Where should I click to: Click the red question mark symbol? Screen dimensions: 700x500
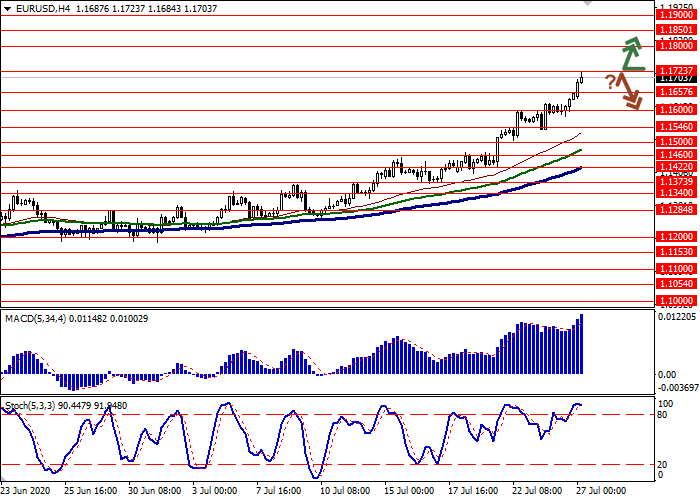pyautogui.click(x=609, y=81)
